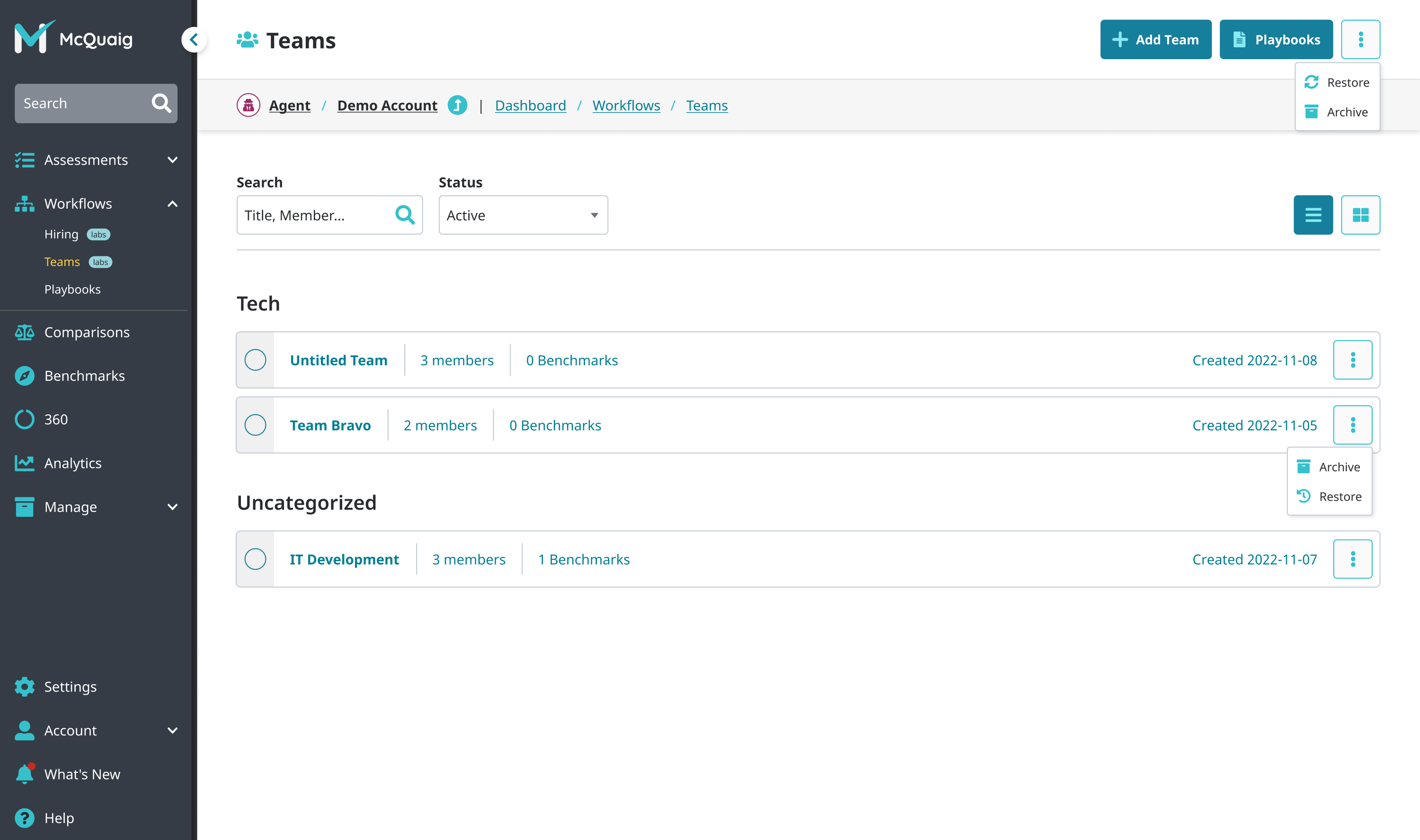The width and height of the screenshot is (1420, 840).
Task: Switch to grid view layout
Action: [1360, 215]
